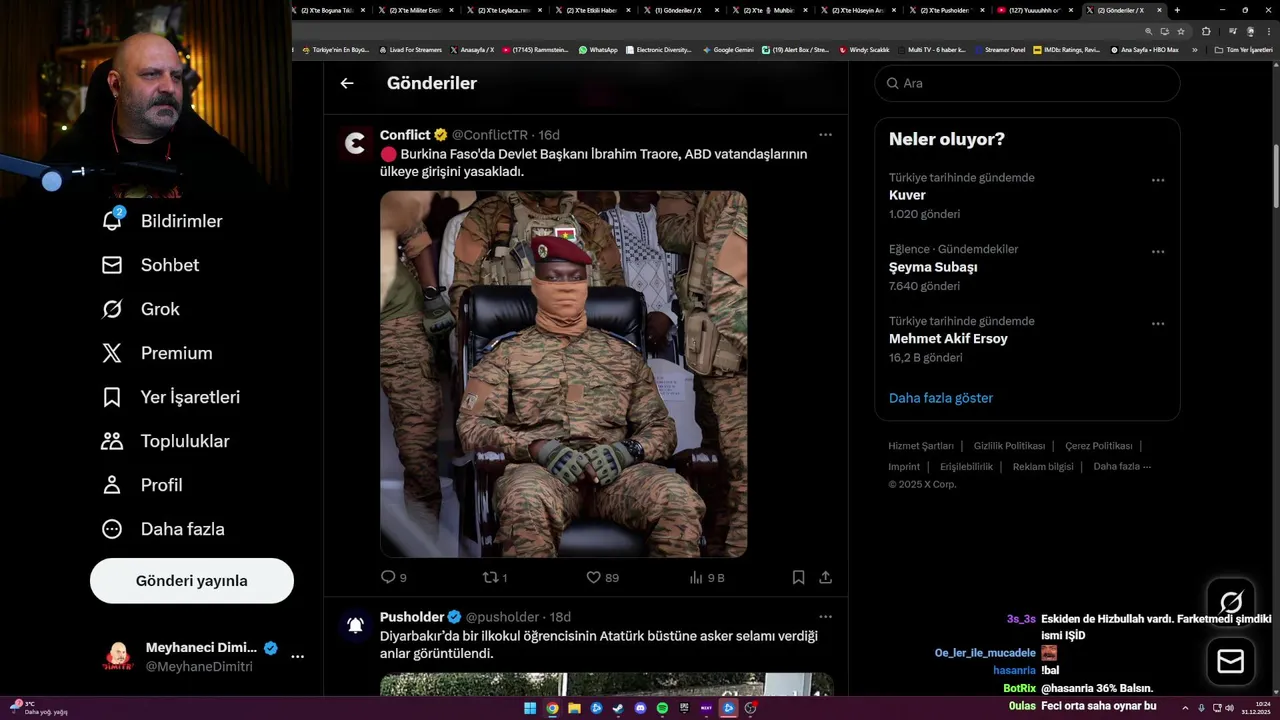
Task: Open Steam from the taskbar
Action: (618, 708)
